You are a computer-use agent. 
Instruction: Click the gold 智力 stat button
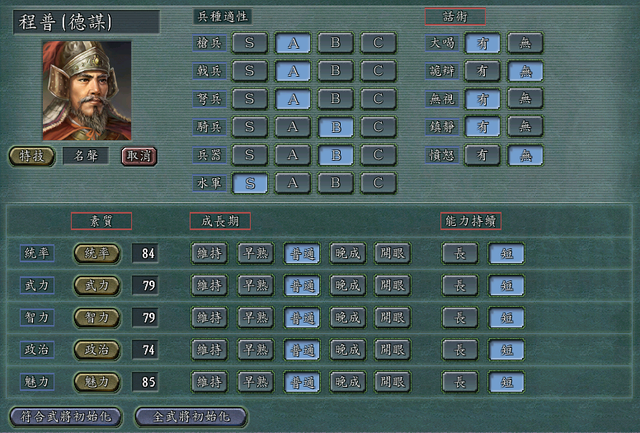97,318
